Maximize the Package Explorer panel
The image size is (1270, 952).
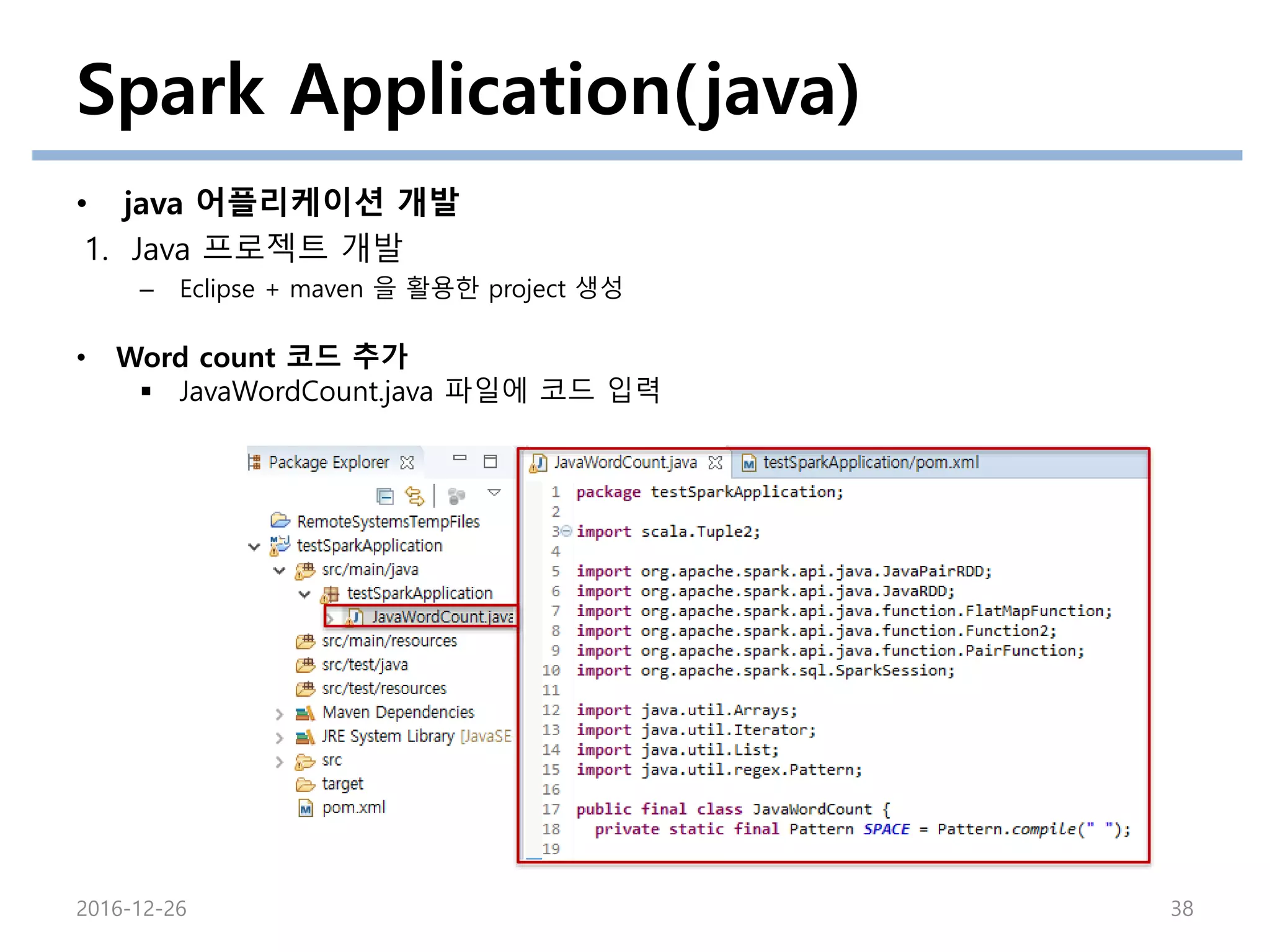[491, 462]
